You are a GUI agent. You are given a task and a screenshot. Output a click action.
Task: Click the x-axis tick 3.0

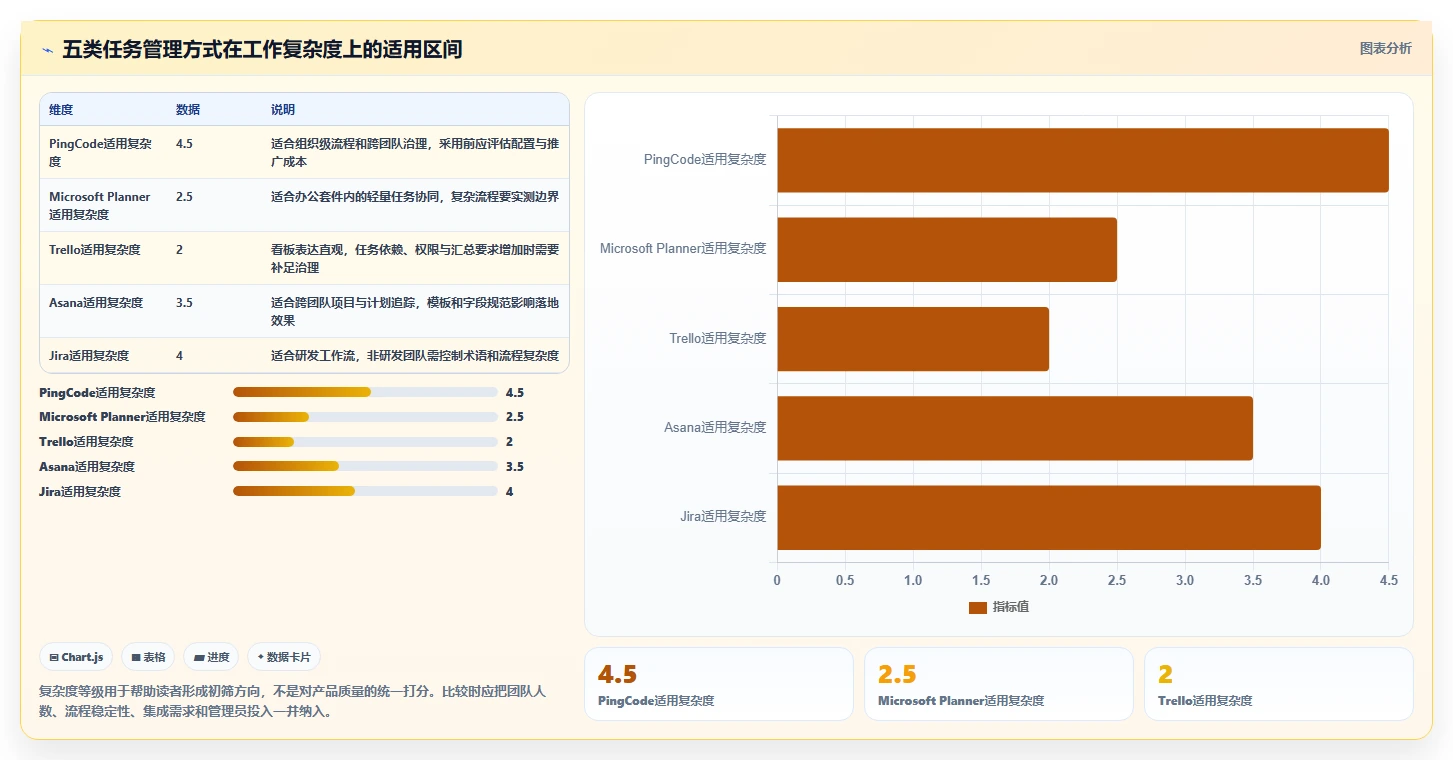click(x=1185, y=581)
